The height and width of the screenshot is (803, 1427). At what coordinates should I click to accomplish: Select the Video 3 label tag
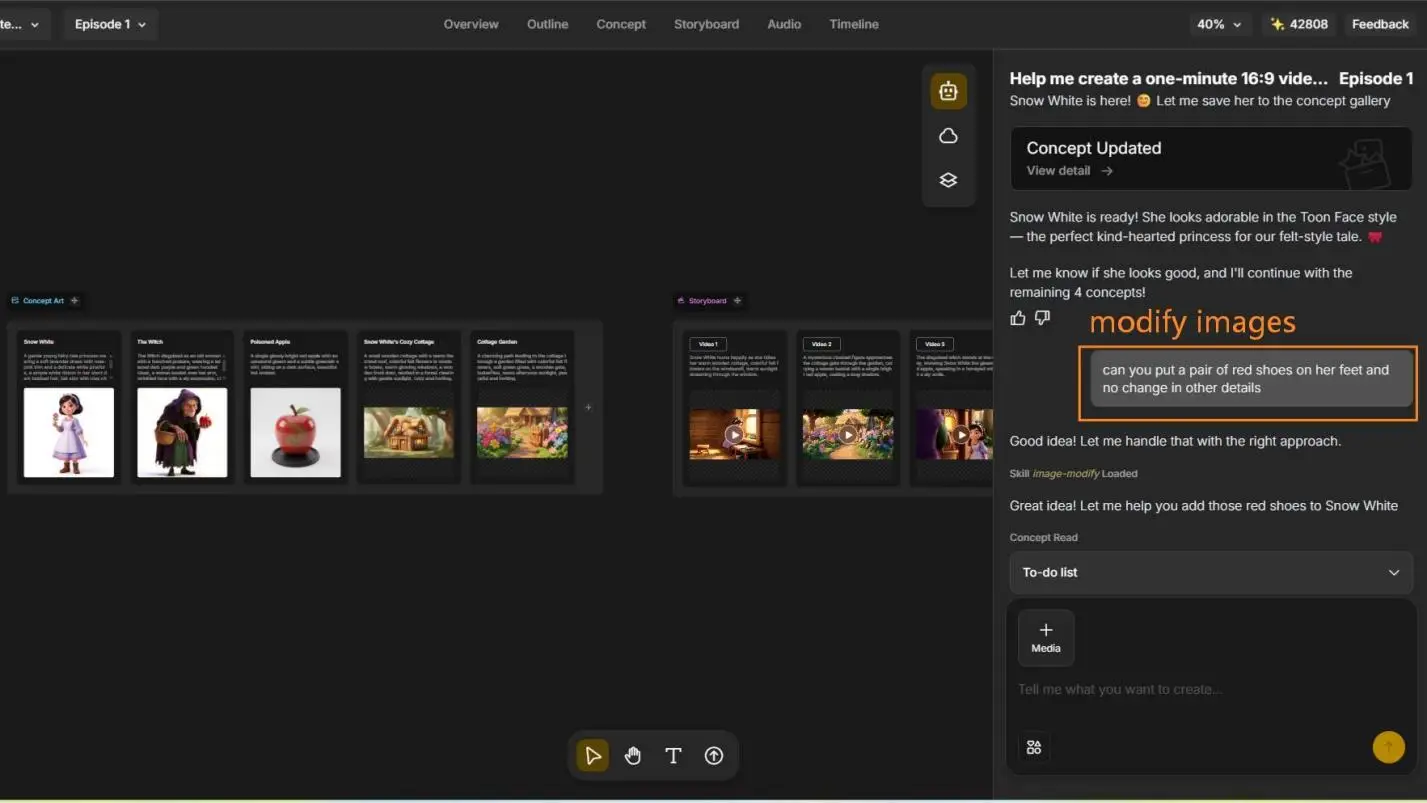pos(935,344)
